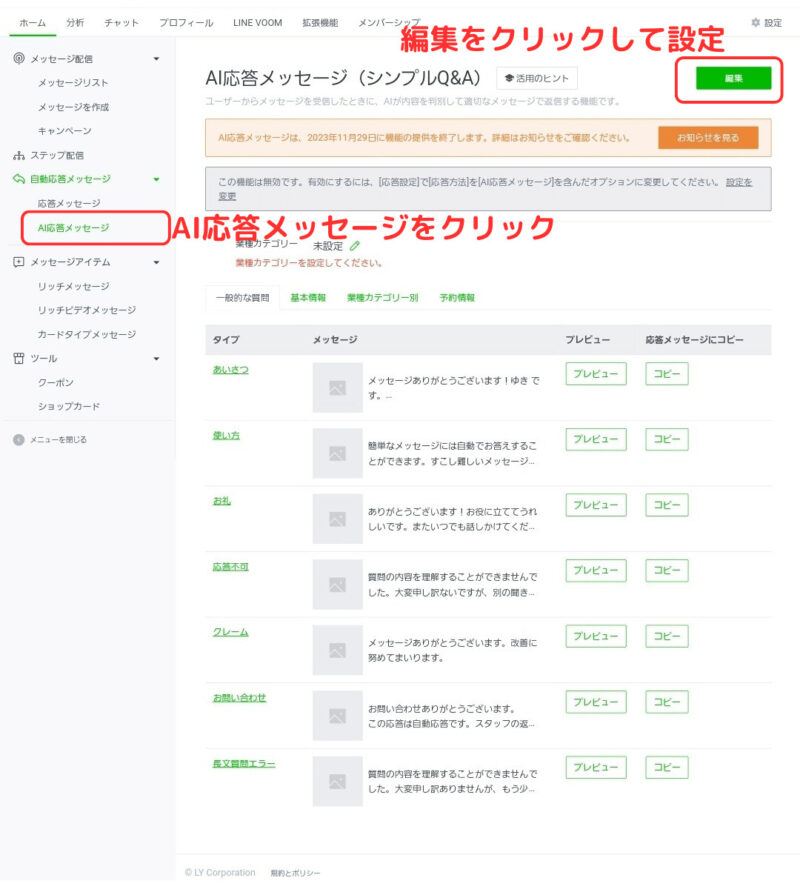Click the 活用のヒント button
The image size is (800, 892).
click(537, 79)
